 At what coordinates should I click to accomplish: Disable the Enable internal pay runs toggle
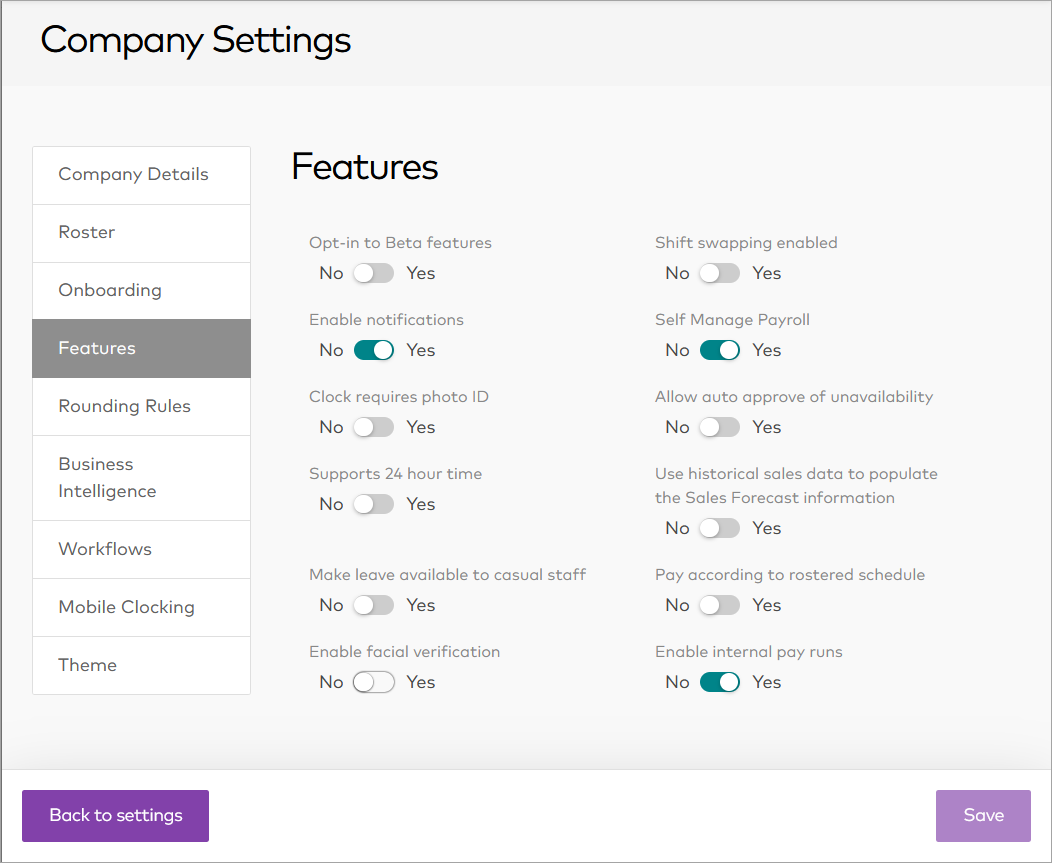720,682
